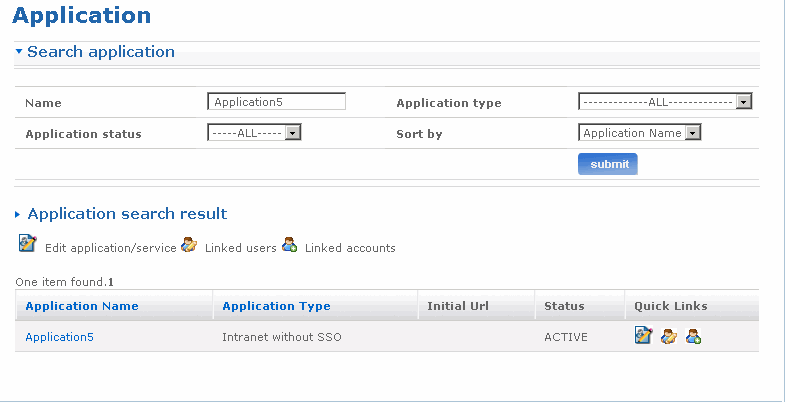Image resolution: width=785 pixels, height=403 pixels.
Task: Click the 'Sort by' label
Action: pos(419,134)
